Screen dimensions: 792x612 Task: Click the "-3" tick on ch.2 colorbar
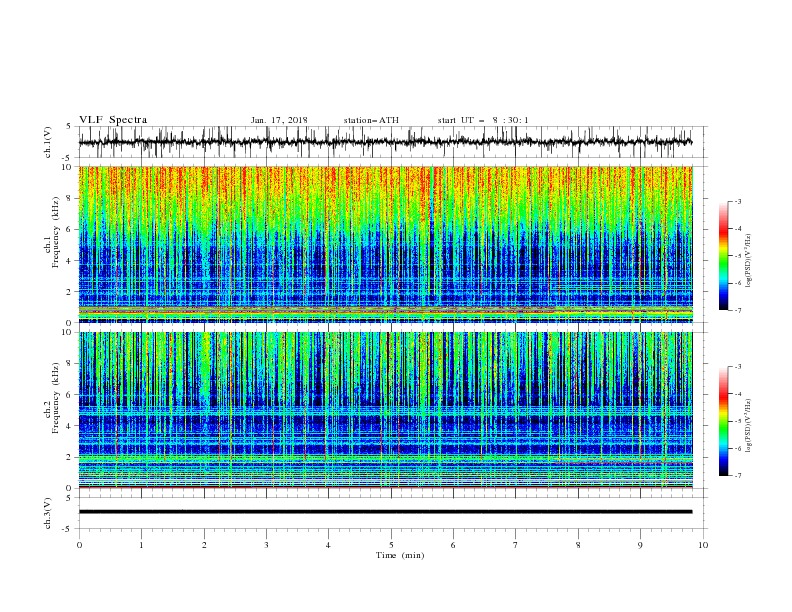[x=737, y=367]
